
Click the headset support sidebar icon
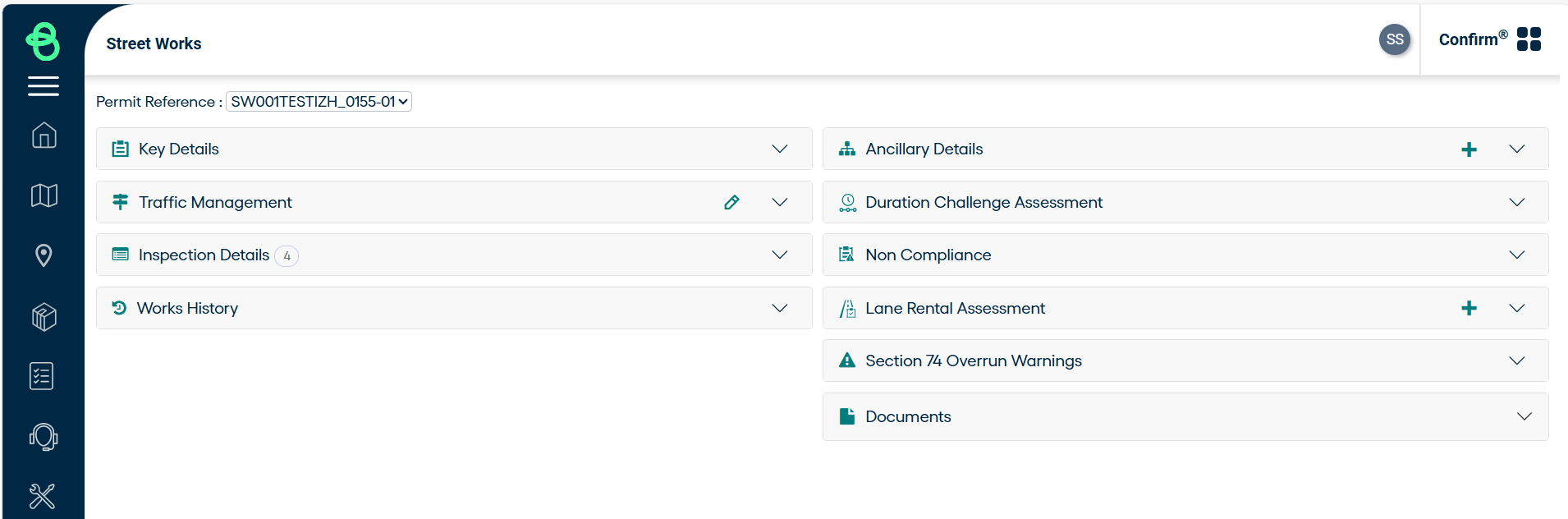[44, 437]
